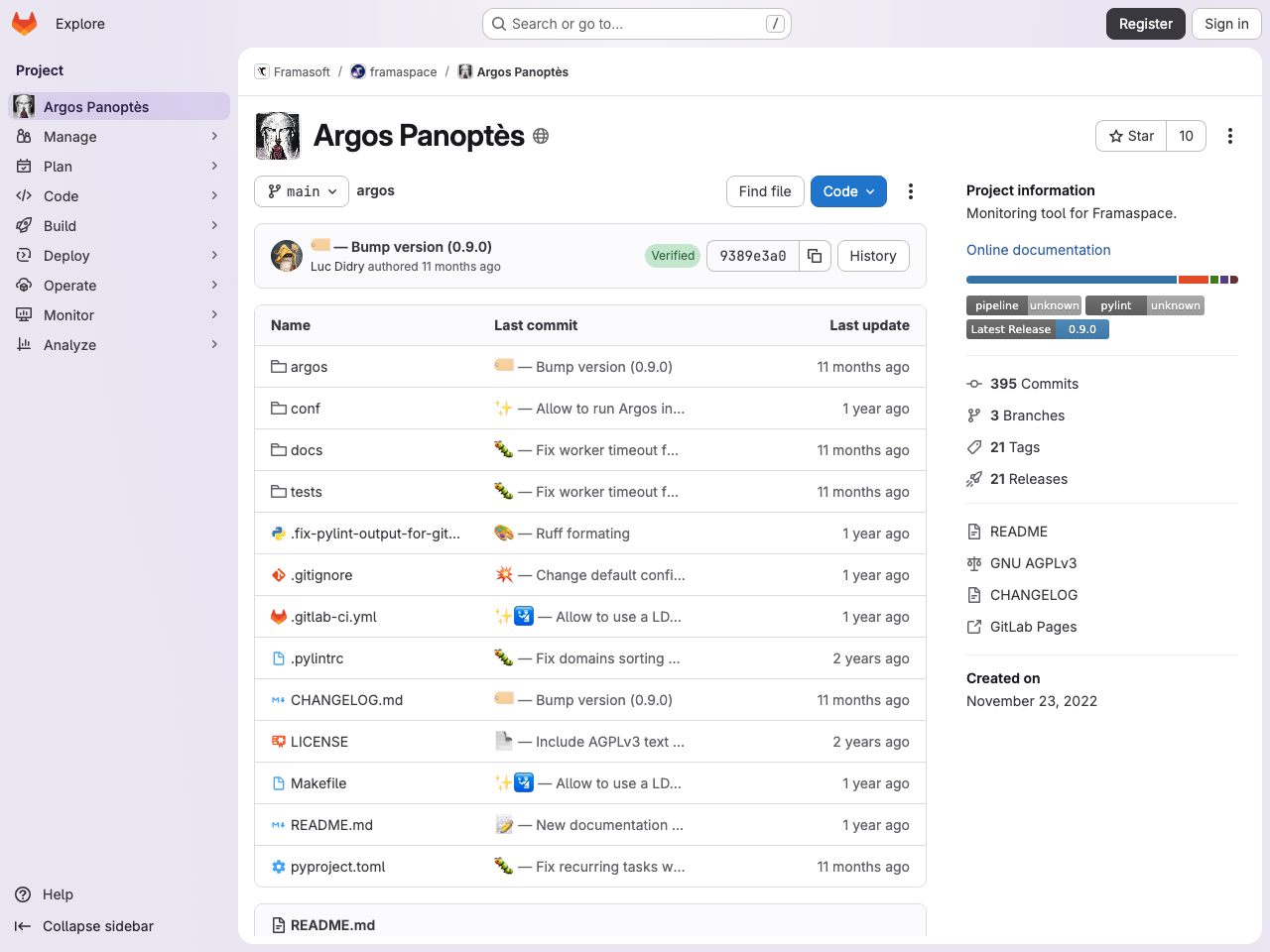This screenshot has width=1270, height=952.
Task: Copy the commit SHA 9389e3a0
Action: click(x=814, y=255)
